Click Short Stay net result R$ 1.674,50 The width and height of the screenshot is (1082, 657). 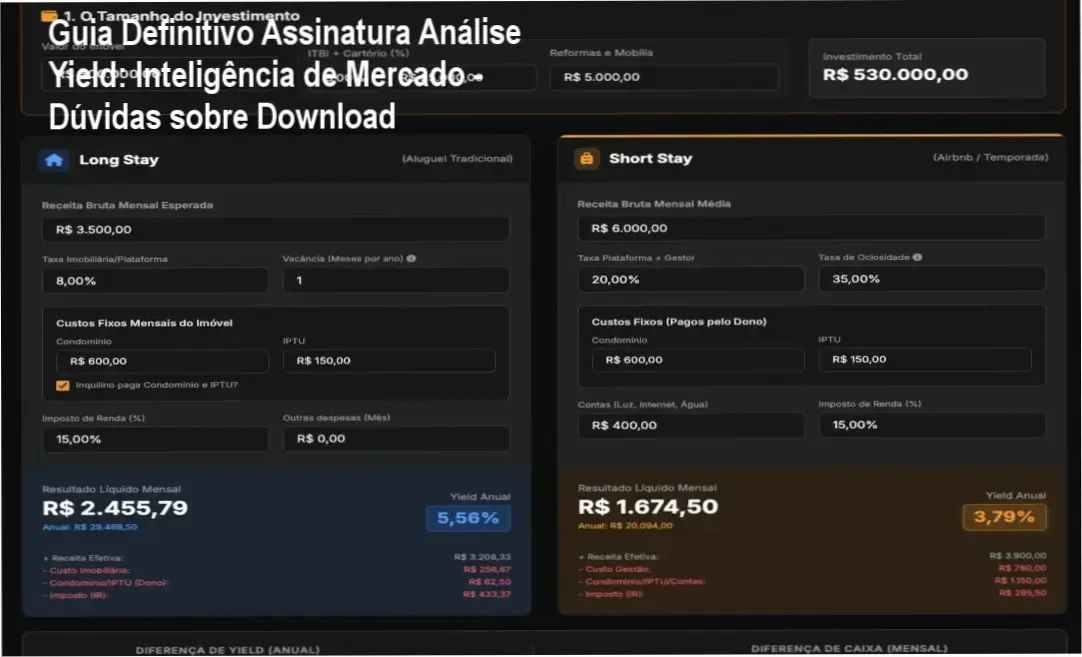[648, 507]
